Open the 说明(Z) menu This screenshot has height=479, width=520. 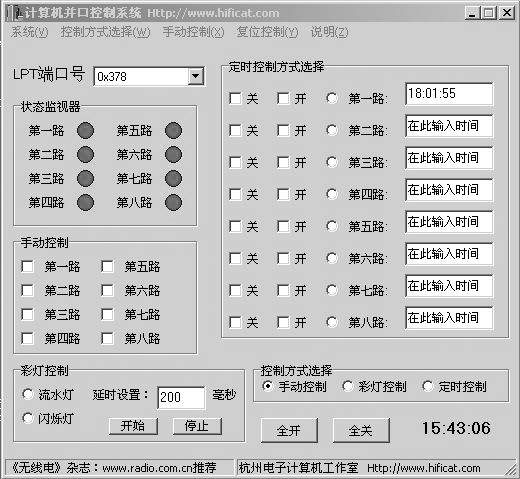[x=329, y=32]
